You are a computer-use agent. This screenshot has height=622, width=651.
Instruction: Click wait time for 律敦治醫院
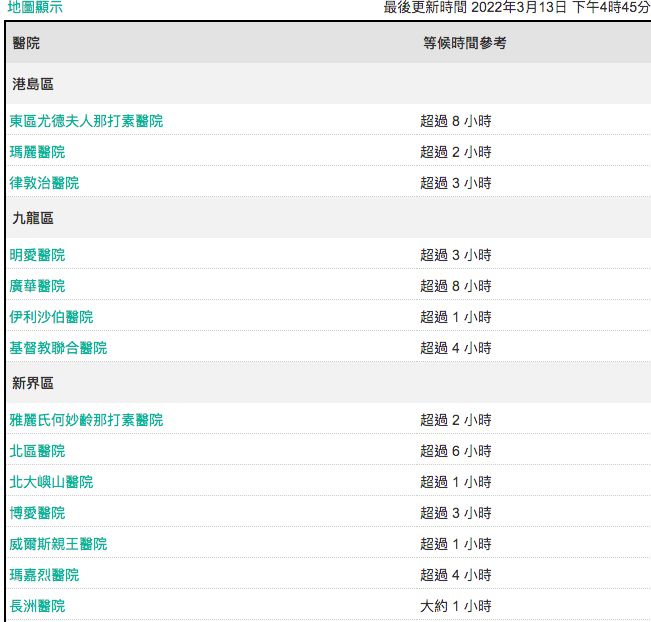pyautogui.click(x=456, y=183)
